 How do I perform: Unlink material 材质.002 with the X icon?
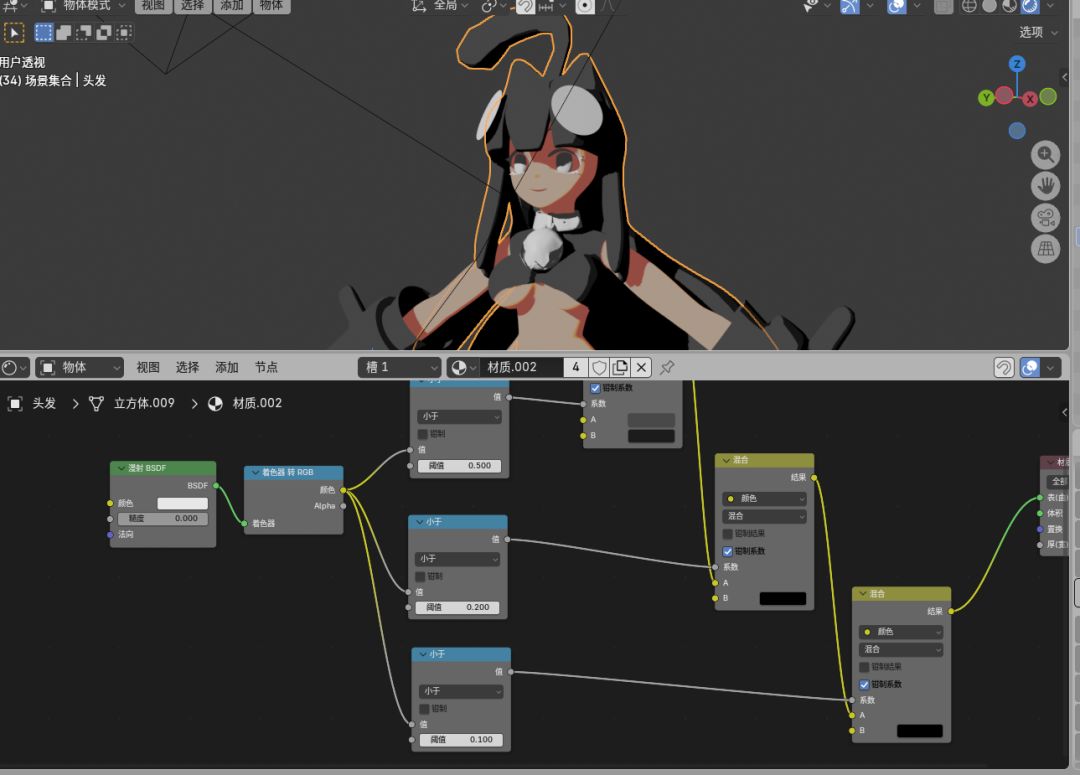pyautogui.click(x=641, y=367)
